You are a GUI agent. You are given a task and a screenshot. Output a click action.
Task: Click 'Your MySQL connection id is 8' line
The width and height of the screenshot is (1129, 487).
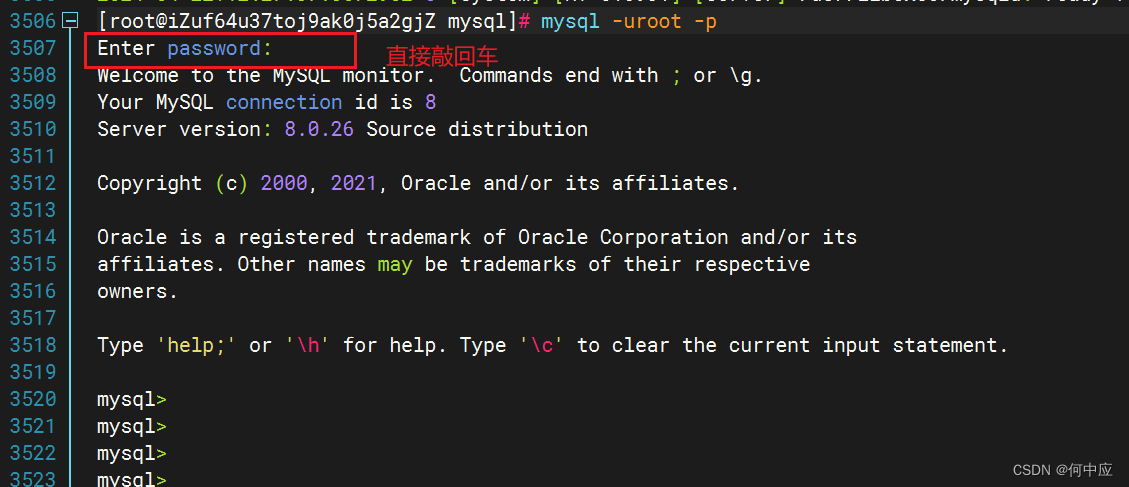[267, 103]
